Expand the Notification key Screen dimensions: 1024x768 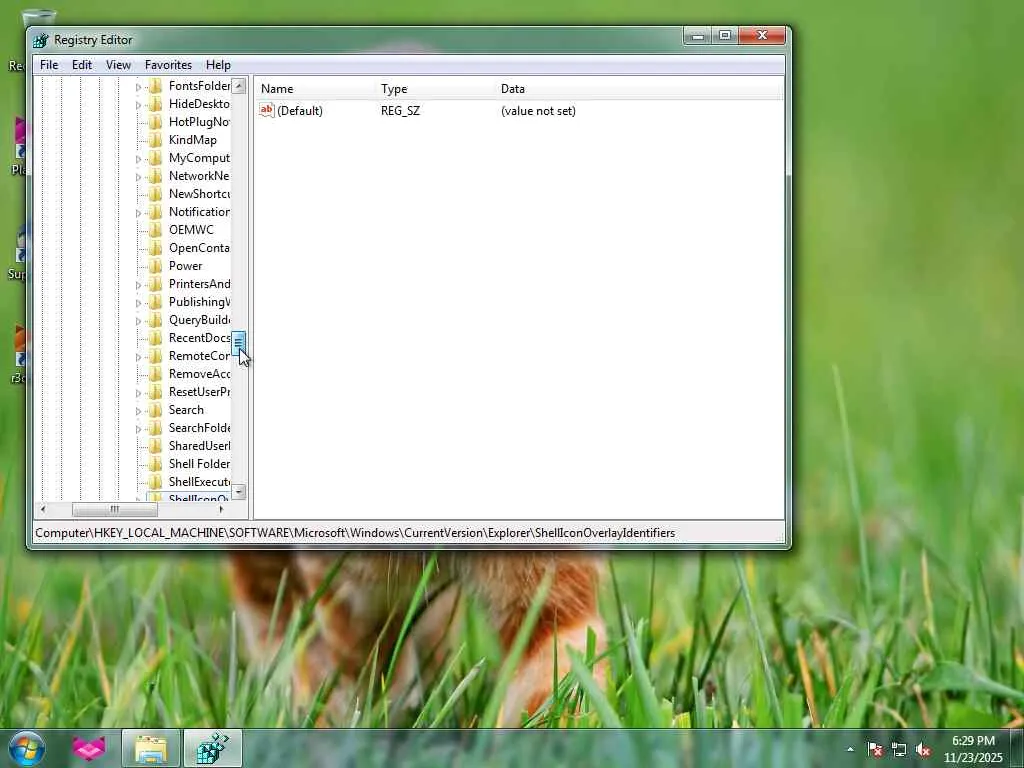(x=138, y=213)
